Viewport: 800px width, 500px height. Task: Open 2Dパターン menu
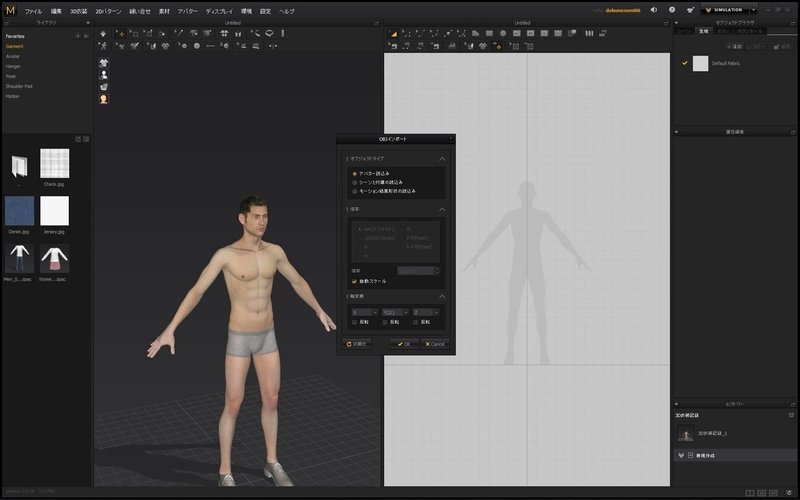(x=108, y=11)
